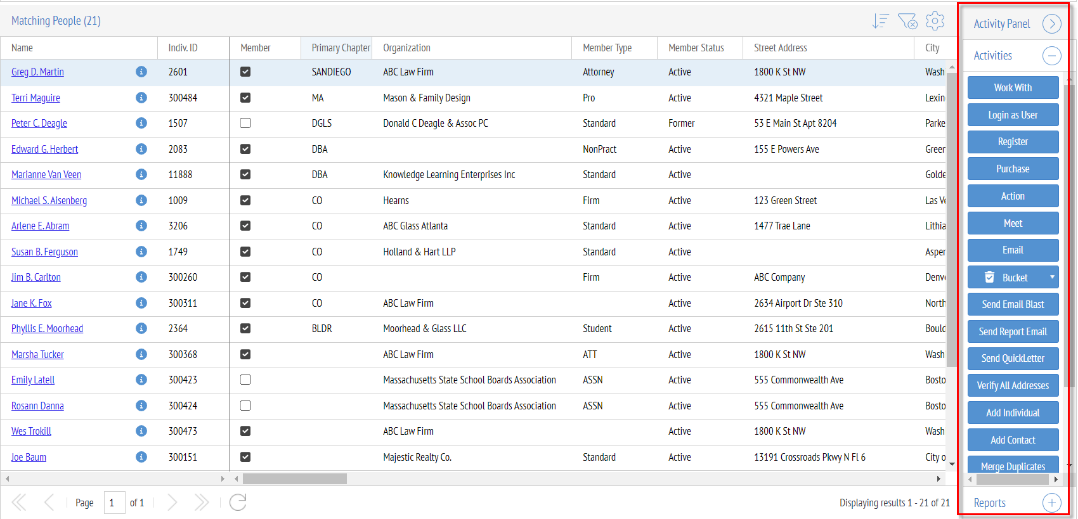Click the Purchase button
The image size is (1078, 519).
point(1013,169)
